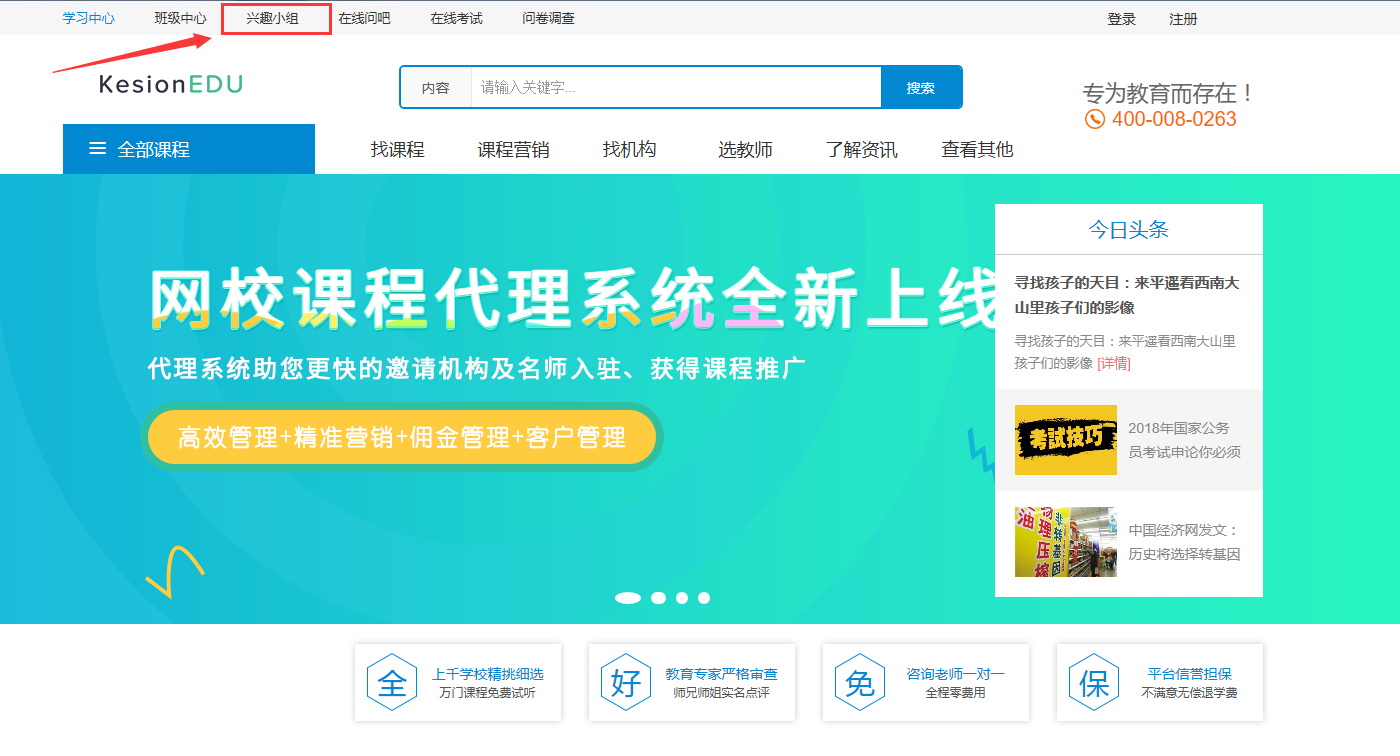Select the 全 hexagon icon for free course trials
This screenshot has height=756, width=1400.
[x=393, y=682]
